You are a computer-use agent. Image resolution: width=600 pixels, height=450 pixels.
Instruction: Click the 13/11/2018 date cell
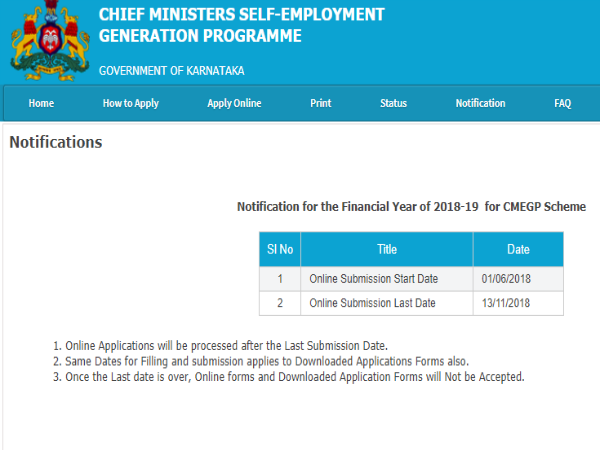(x=506, y=303)
